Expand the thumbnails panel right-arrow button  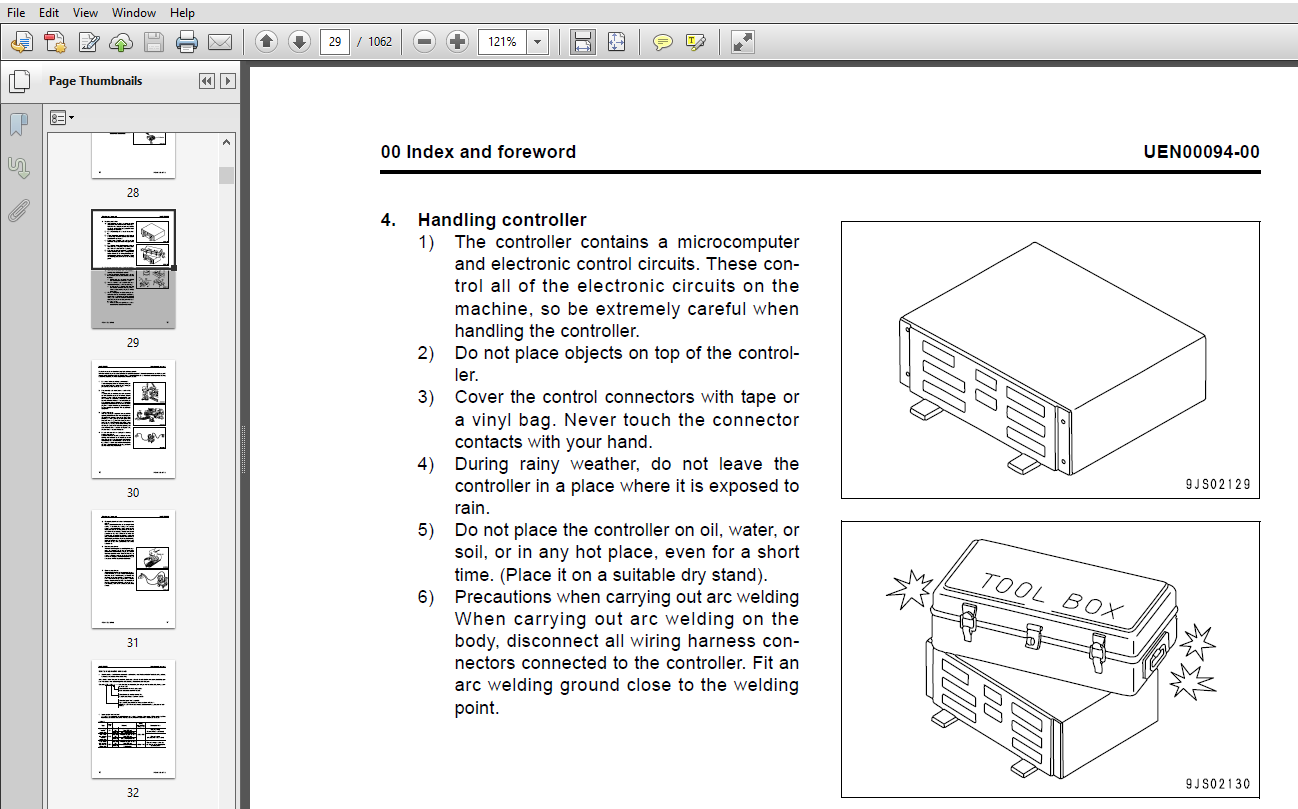(x=228, y=81)
